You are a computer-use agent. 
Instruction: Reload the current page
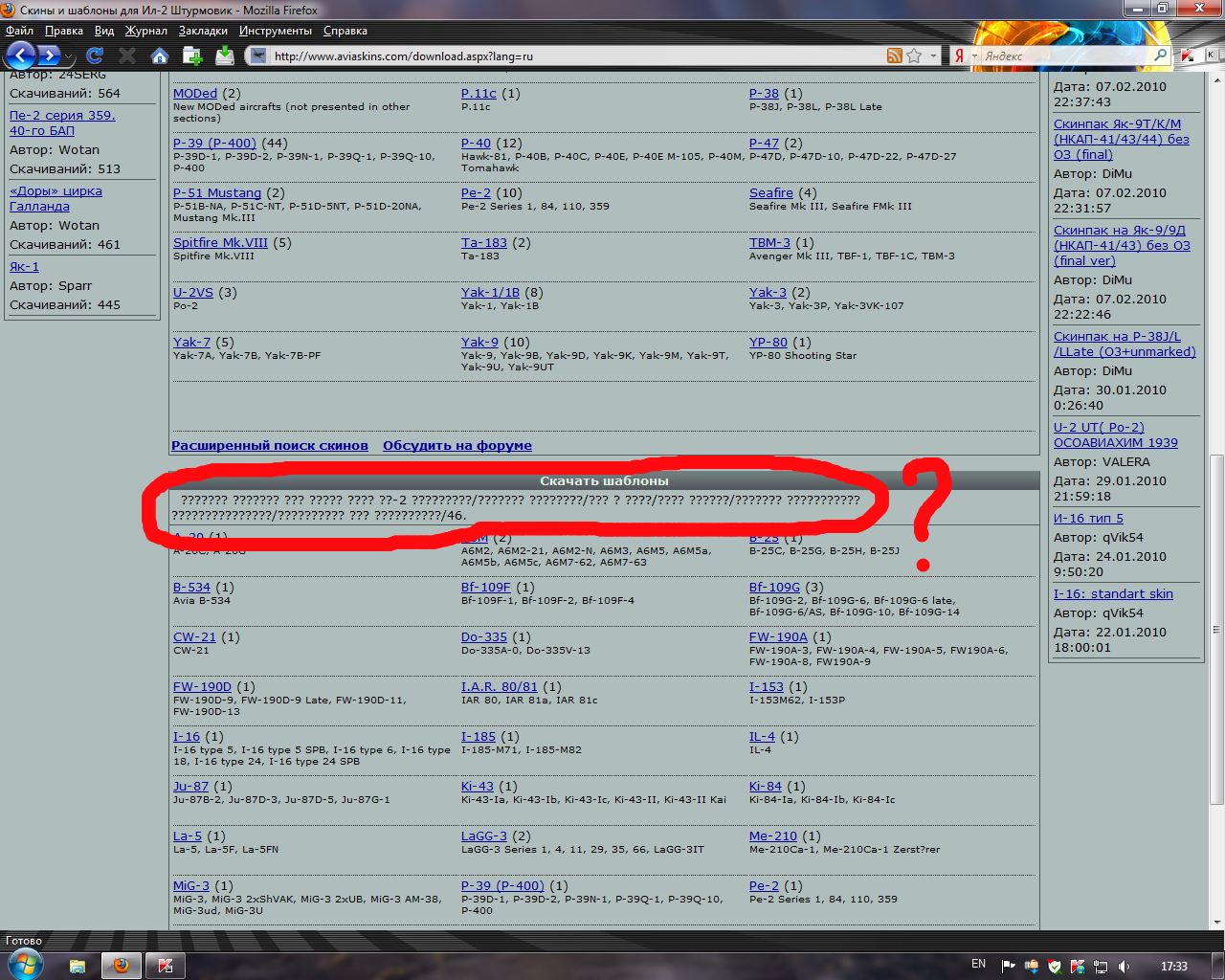(94, 56)
